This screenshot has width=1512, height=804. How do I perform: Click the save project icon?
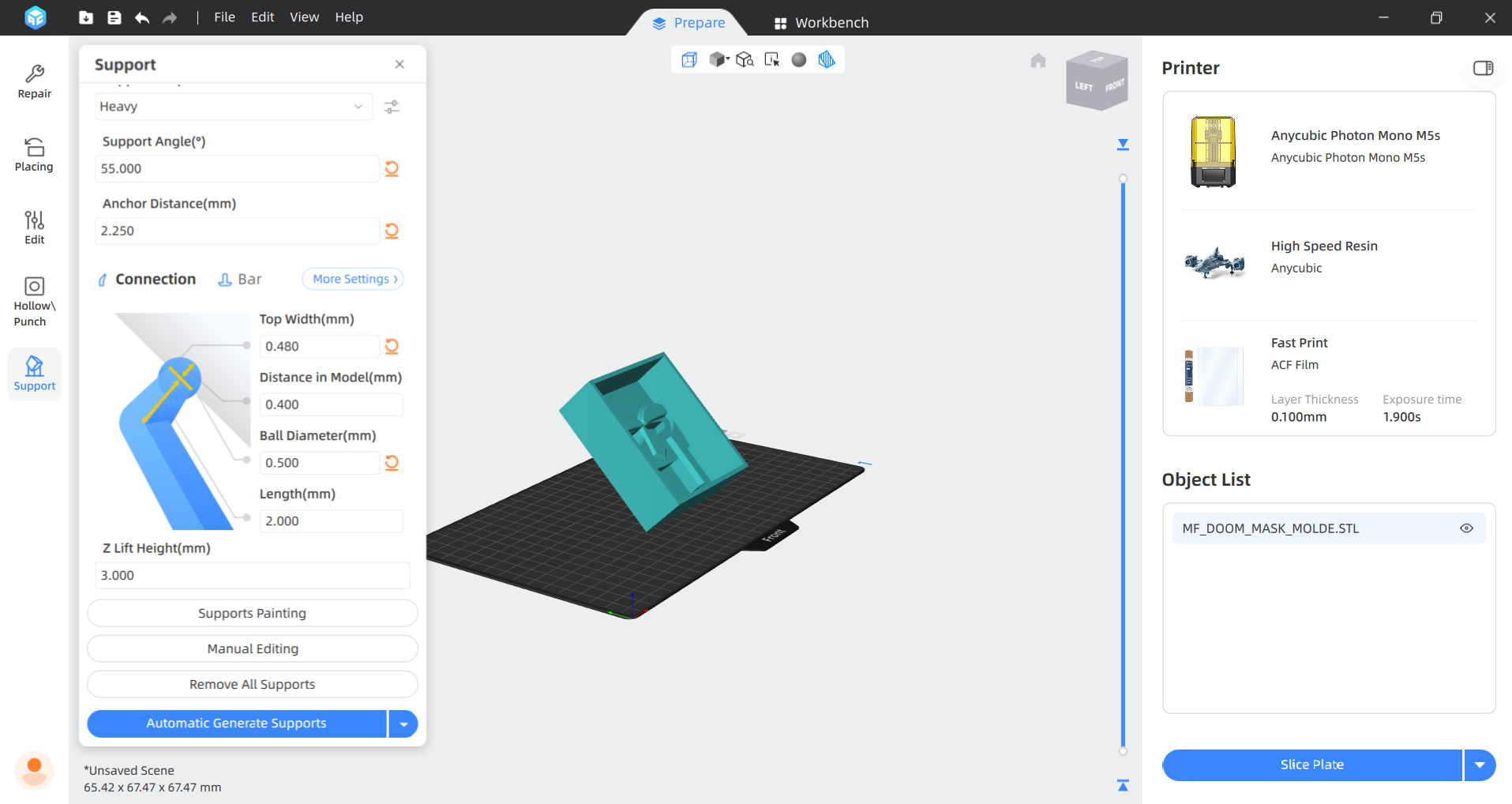point(114,17)
